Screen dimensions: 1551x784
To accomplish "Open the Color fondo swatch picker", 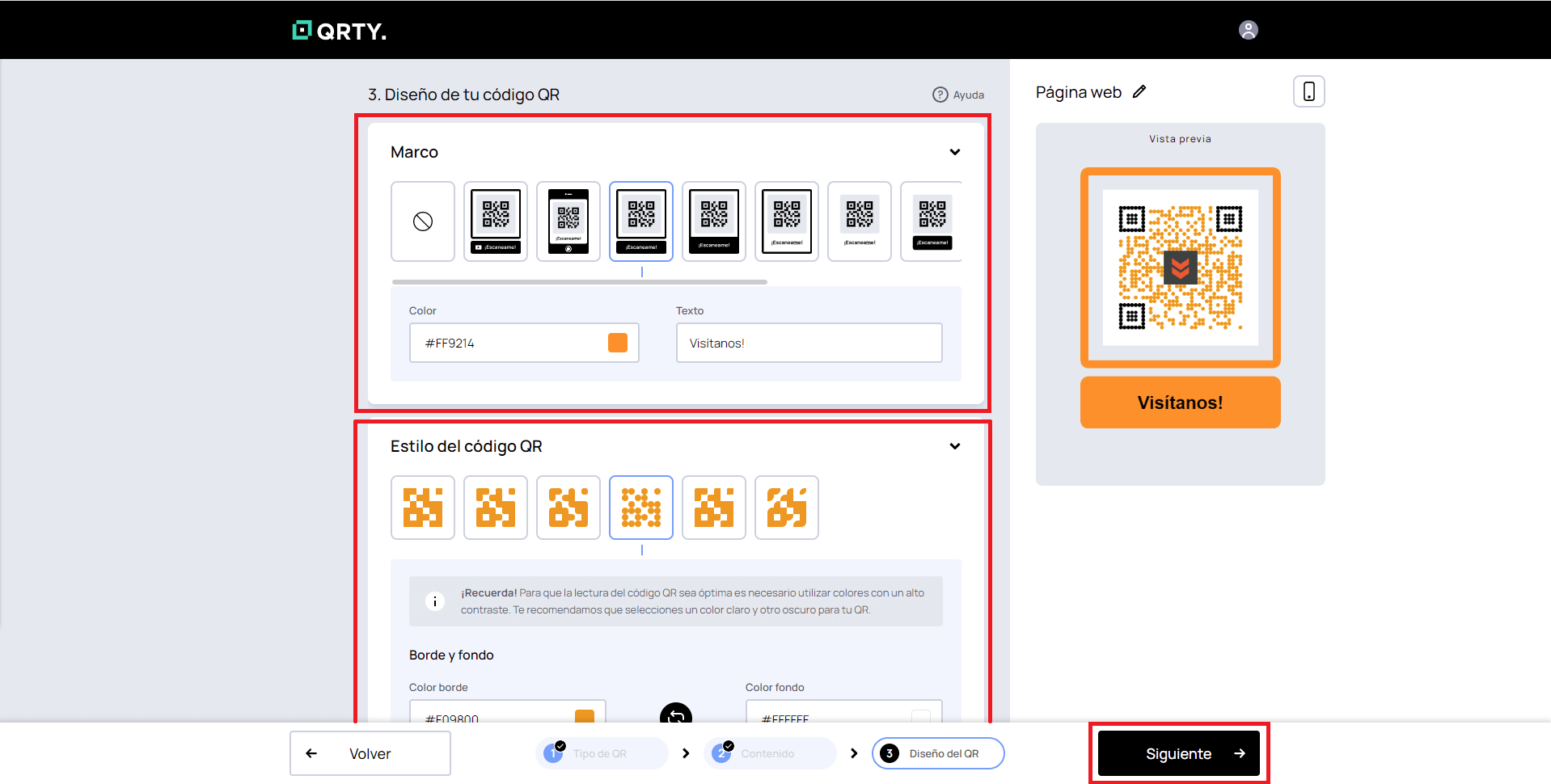I will coord(921,716).
